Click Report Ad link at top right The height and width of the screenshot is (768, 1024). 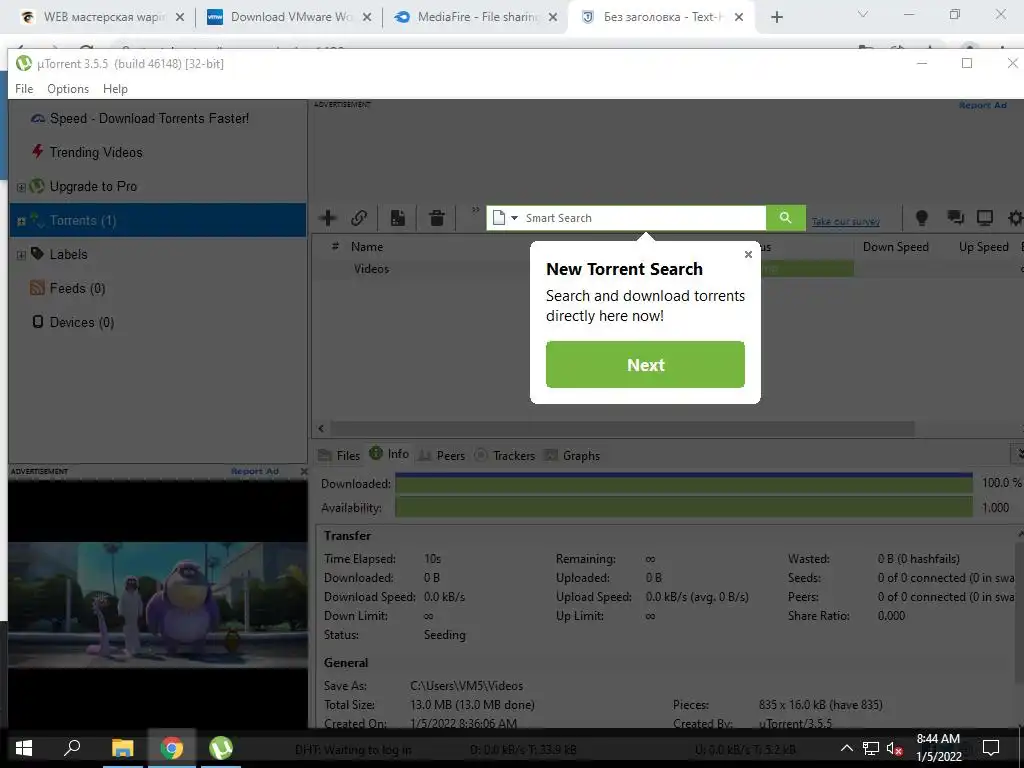(x=983, y=105)
